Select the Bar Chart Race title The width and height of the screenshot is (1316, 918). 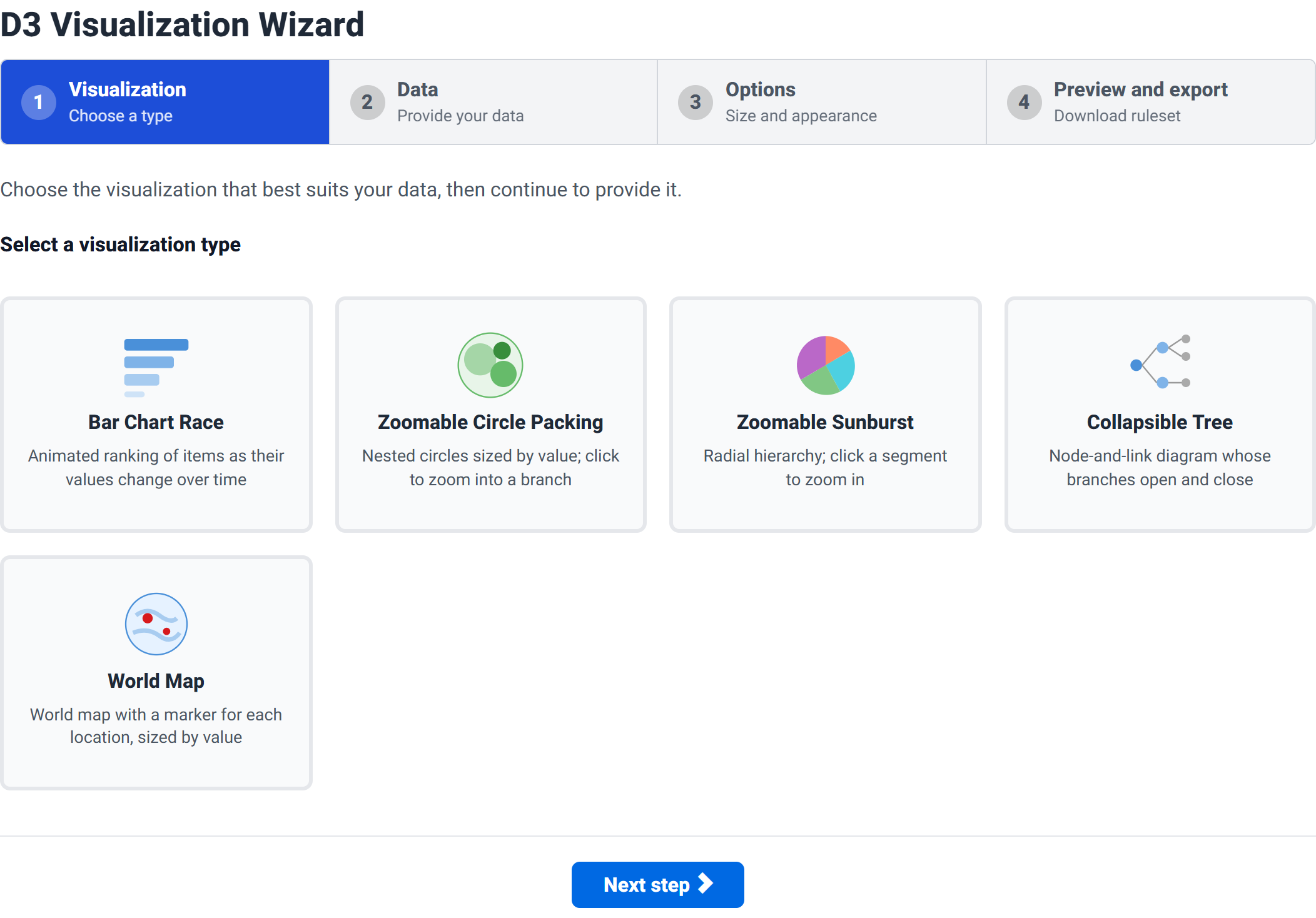pos(156,422)
